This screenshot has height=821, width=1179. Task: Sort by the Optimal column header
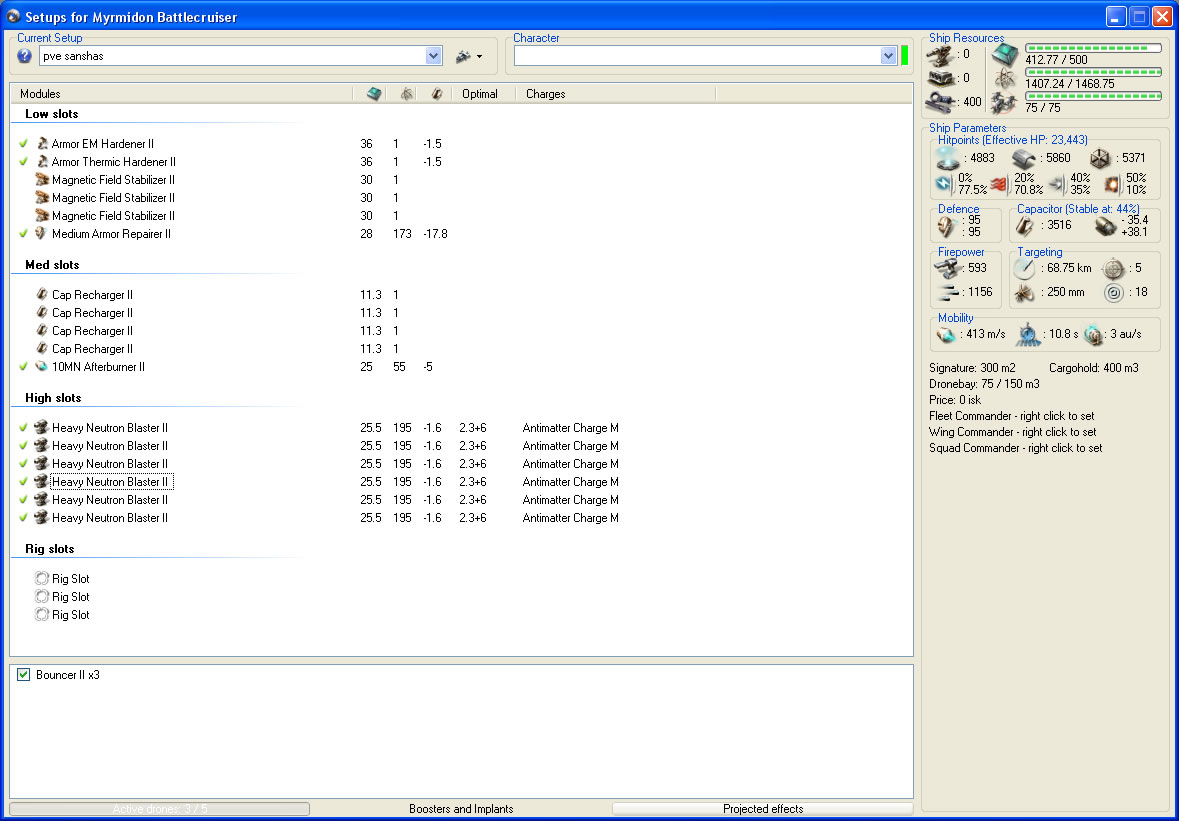[480, 94]
